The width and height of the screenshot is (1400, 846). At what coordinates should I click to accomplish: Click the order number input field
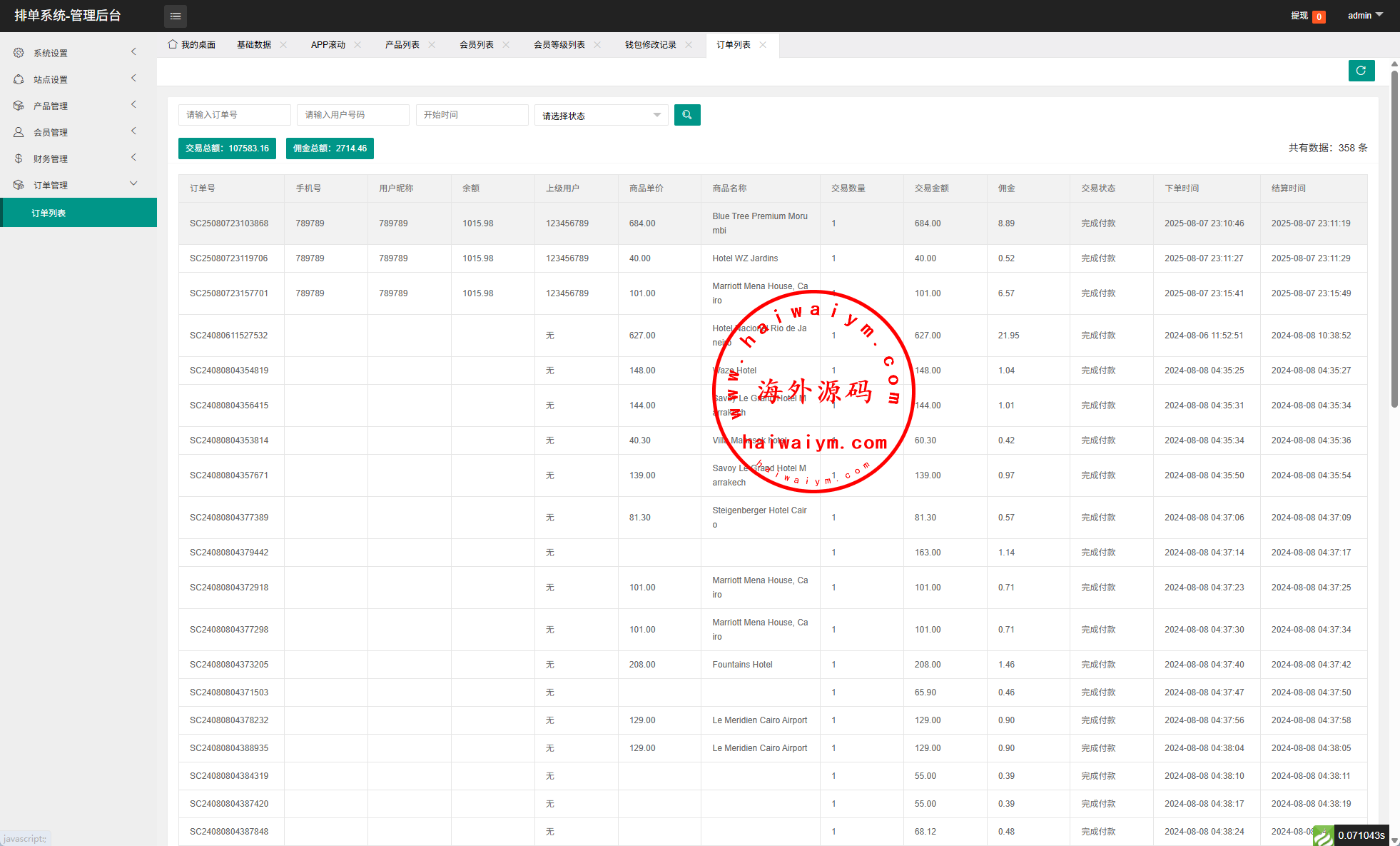click(234, 115)
